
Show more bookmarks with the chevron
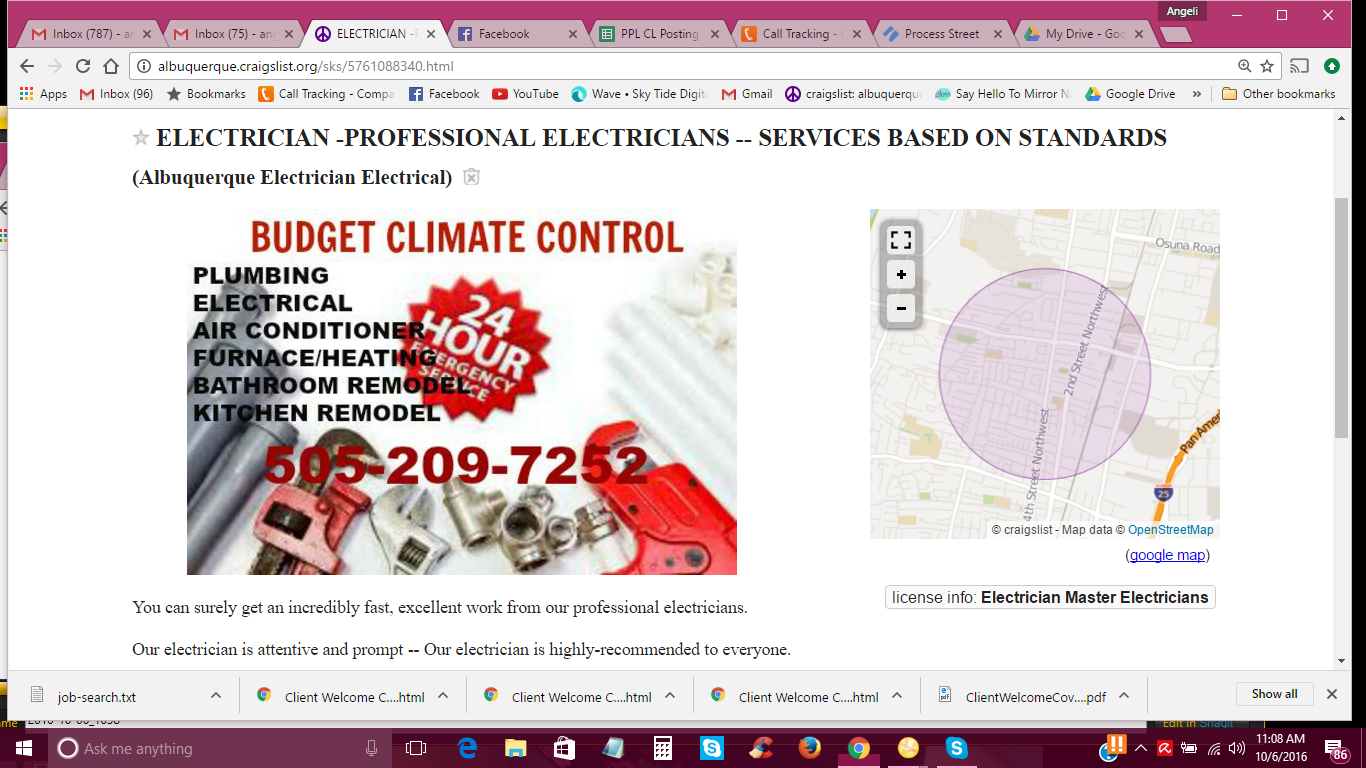pyautogui.click(x=1196, y=94)
